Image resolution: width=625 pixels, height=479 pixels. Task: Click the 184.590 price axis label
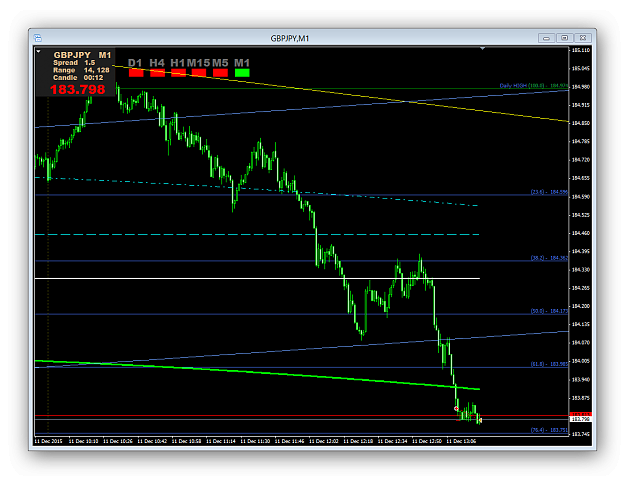(581, 196)
